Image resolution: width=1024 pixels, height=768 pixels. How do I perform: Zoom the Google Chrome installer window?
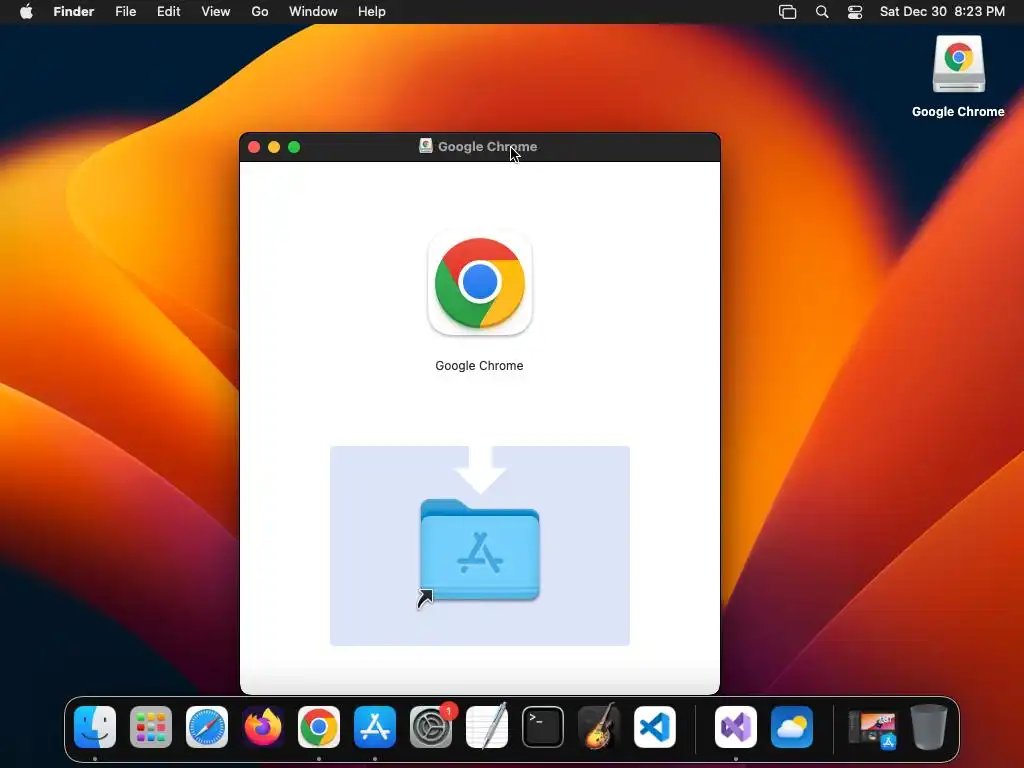tap(294, 147)
